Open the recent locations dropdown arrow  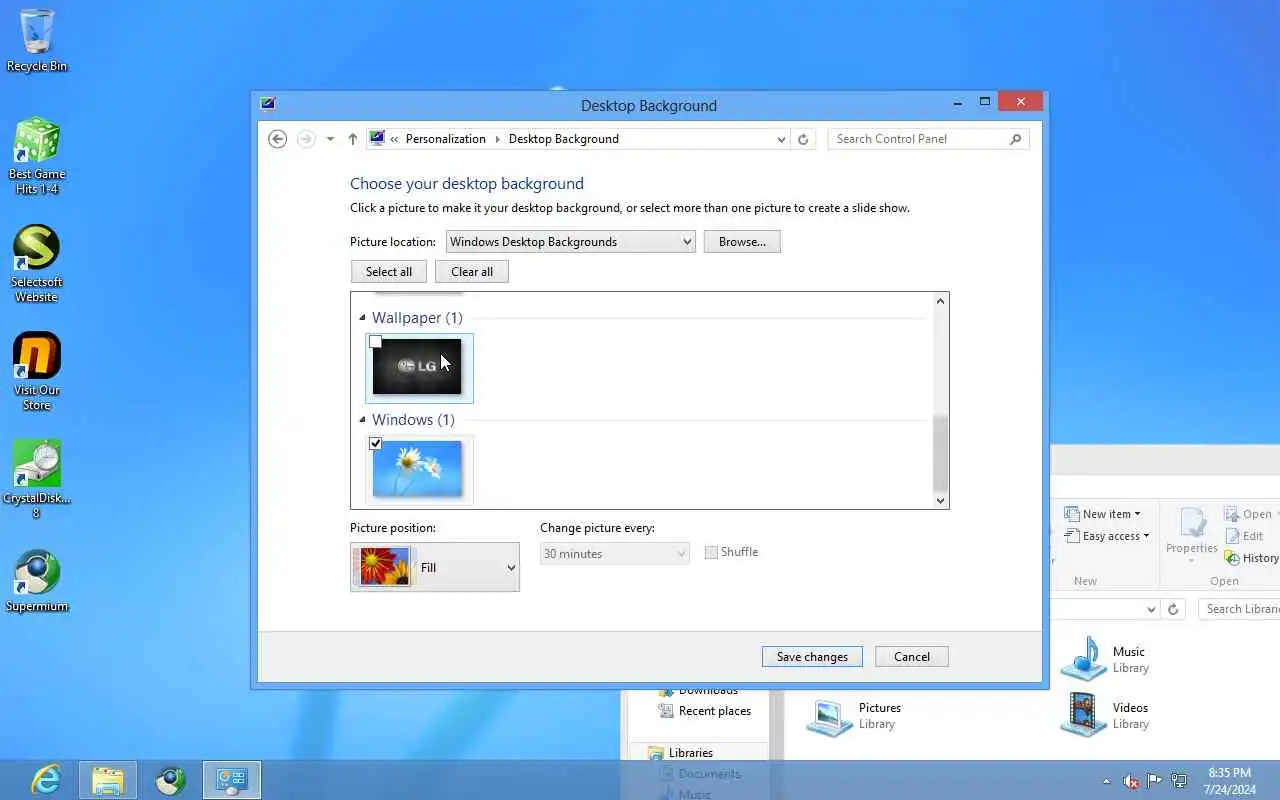330,139
